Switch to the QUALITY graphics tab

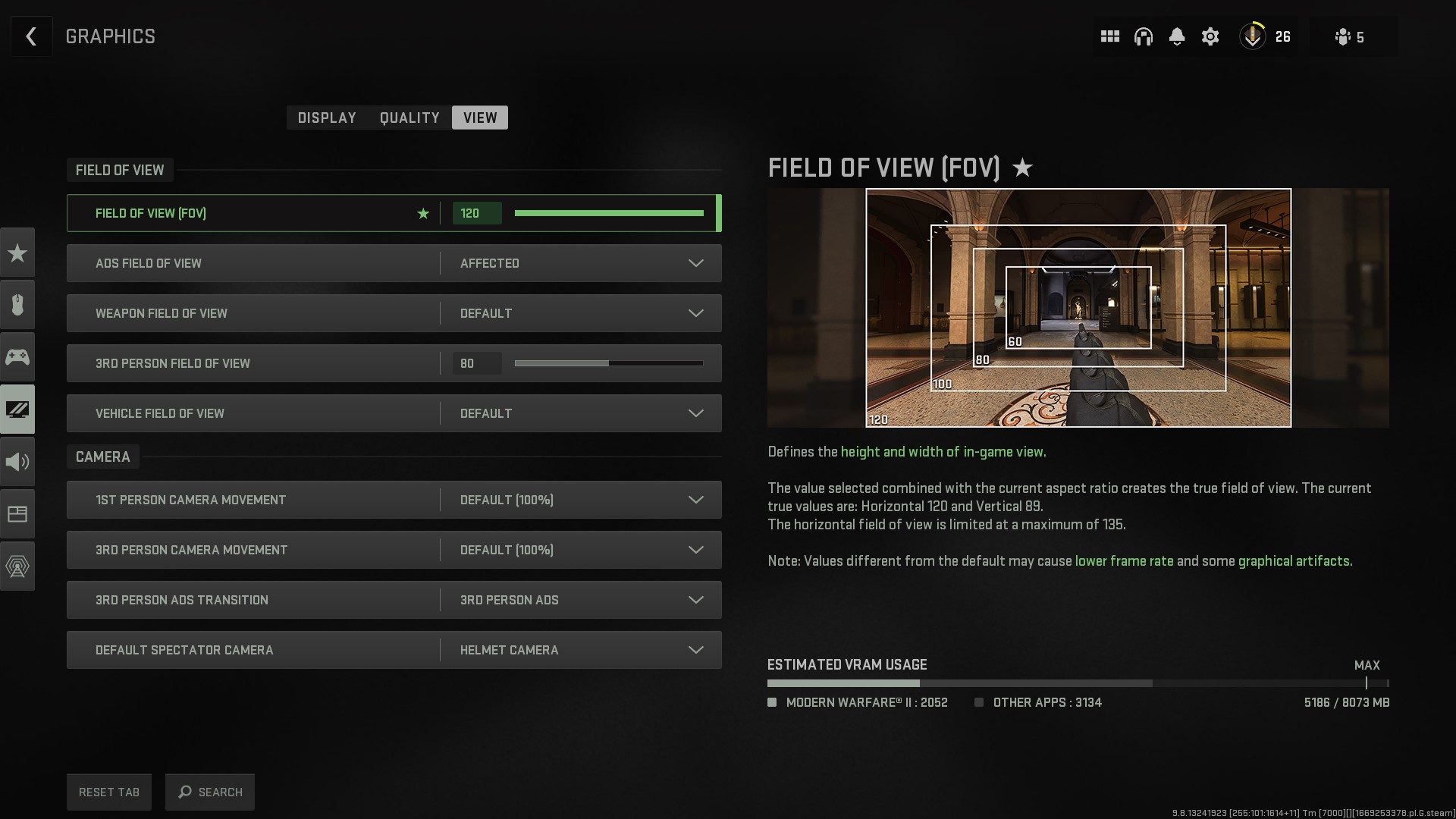tap(409, 117)
